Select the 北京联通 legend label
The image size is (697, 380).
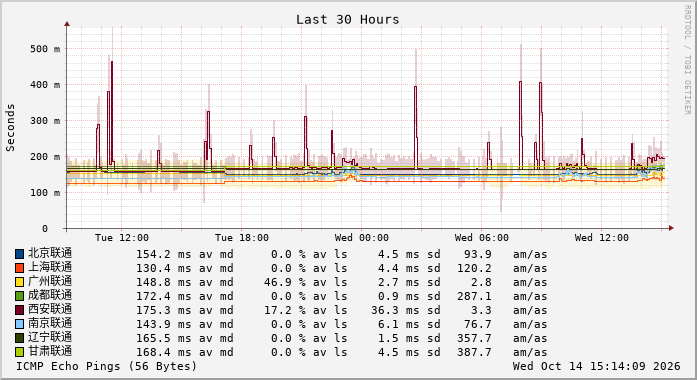click(x=50, y=253)
